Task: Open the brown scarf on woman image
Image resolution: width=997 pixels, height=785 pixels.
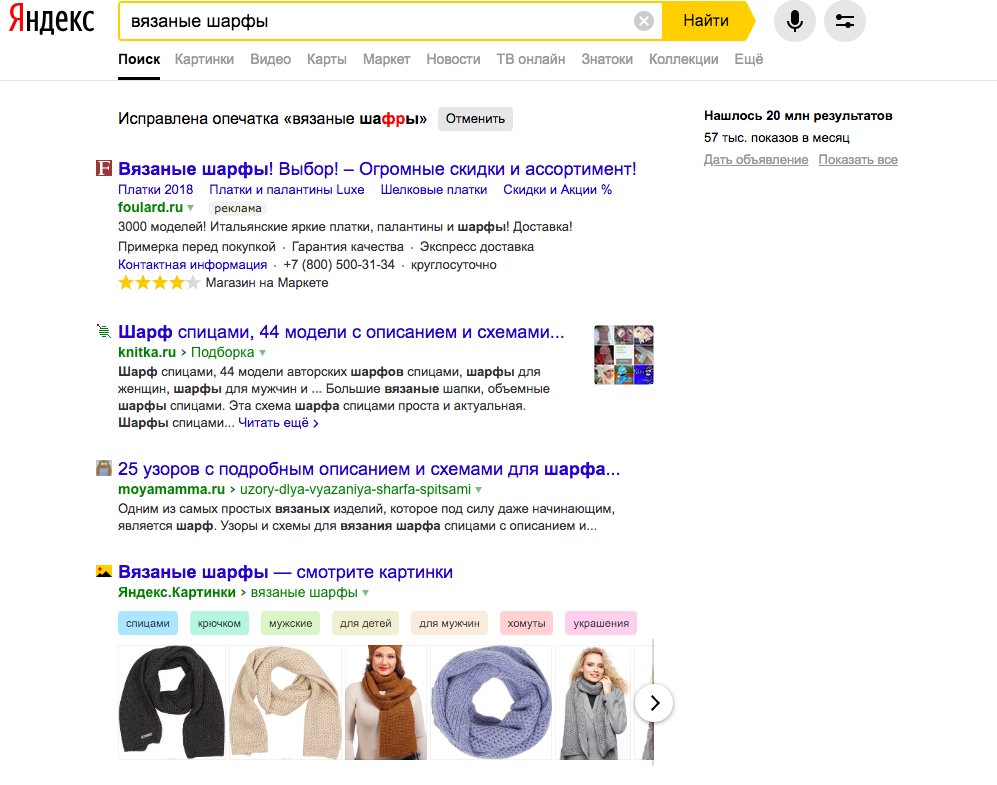Action: pos(386,702)
